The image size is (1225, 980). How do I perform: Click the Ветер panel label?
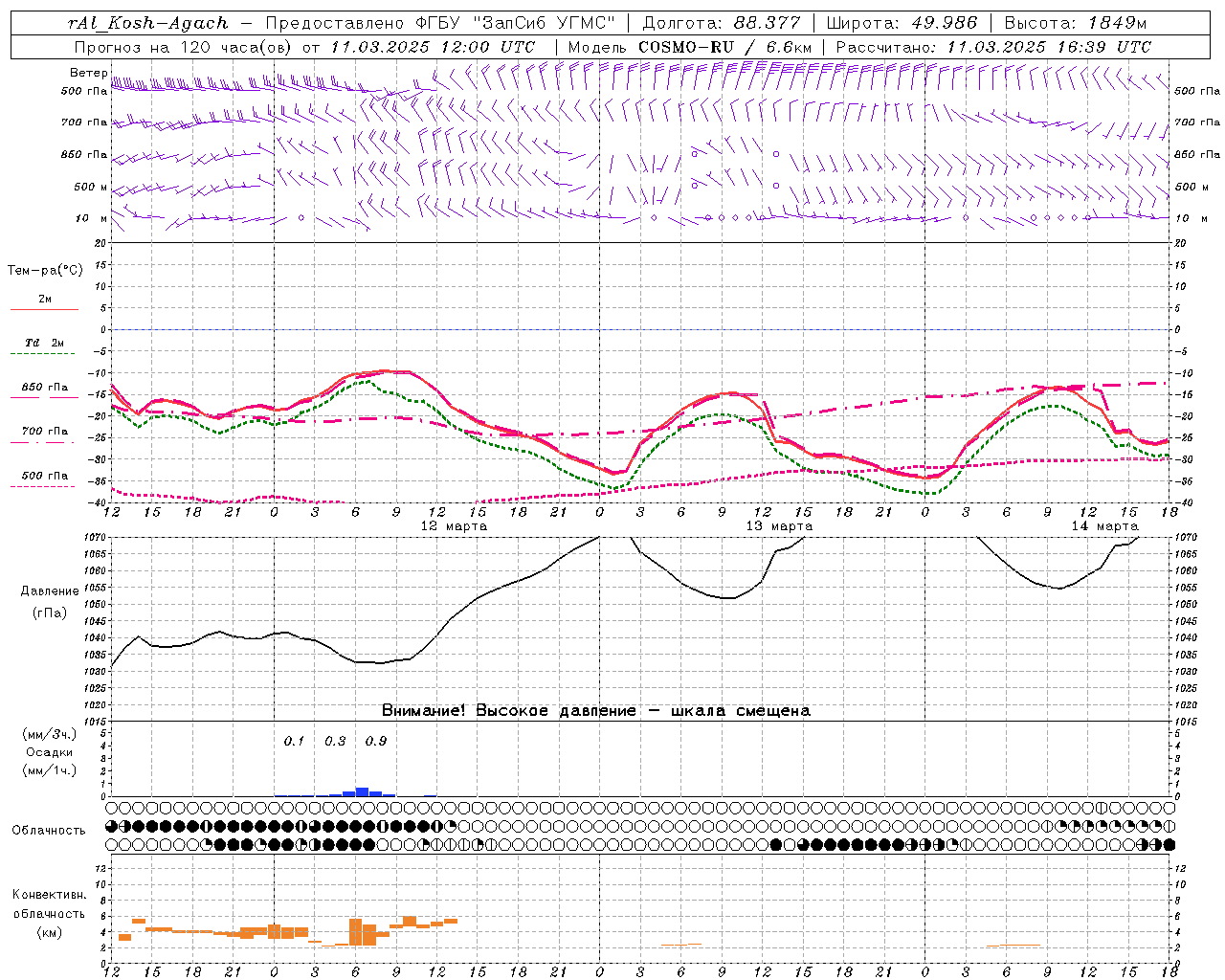(x=89, y=73)
